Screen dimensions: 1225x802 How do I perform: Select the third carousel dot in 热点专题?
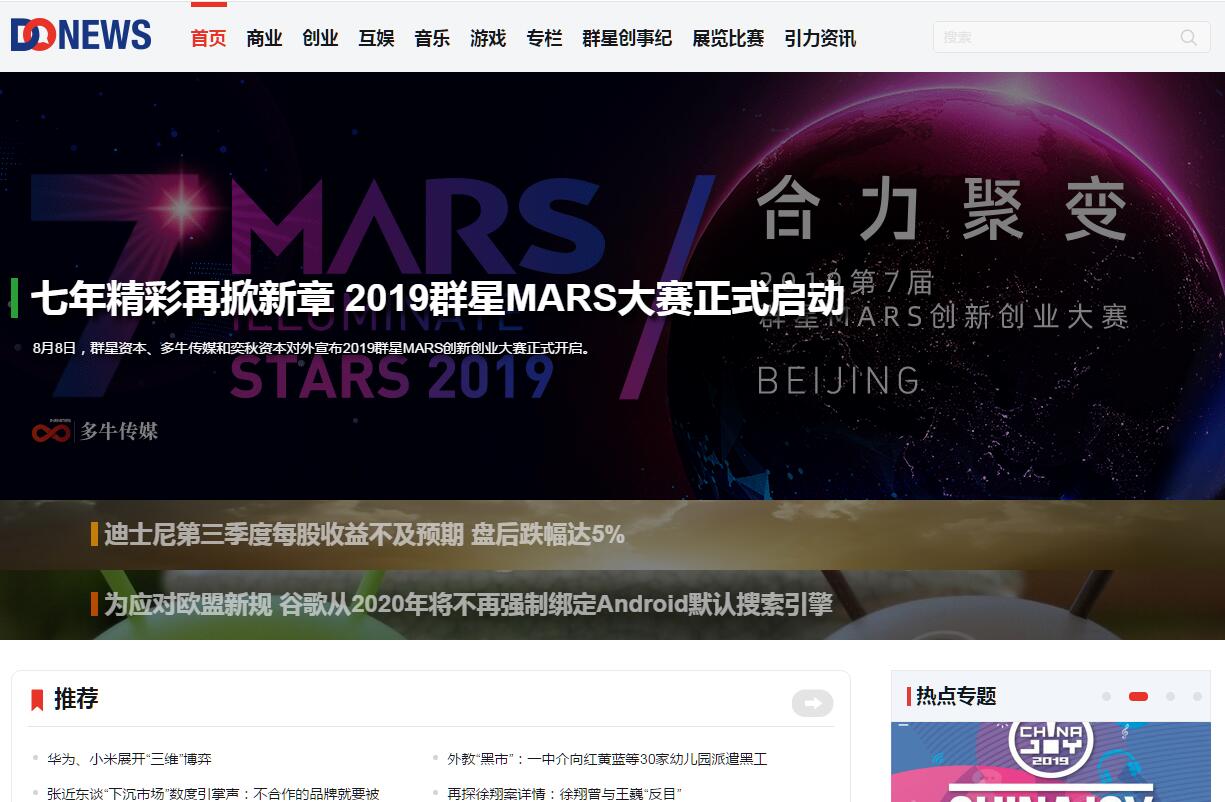(1170, 696)
